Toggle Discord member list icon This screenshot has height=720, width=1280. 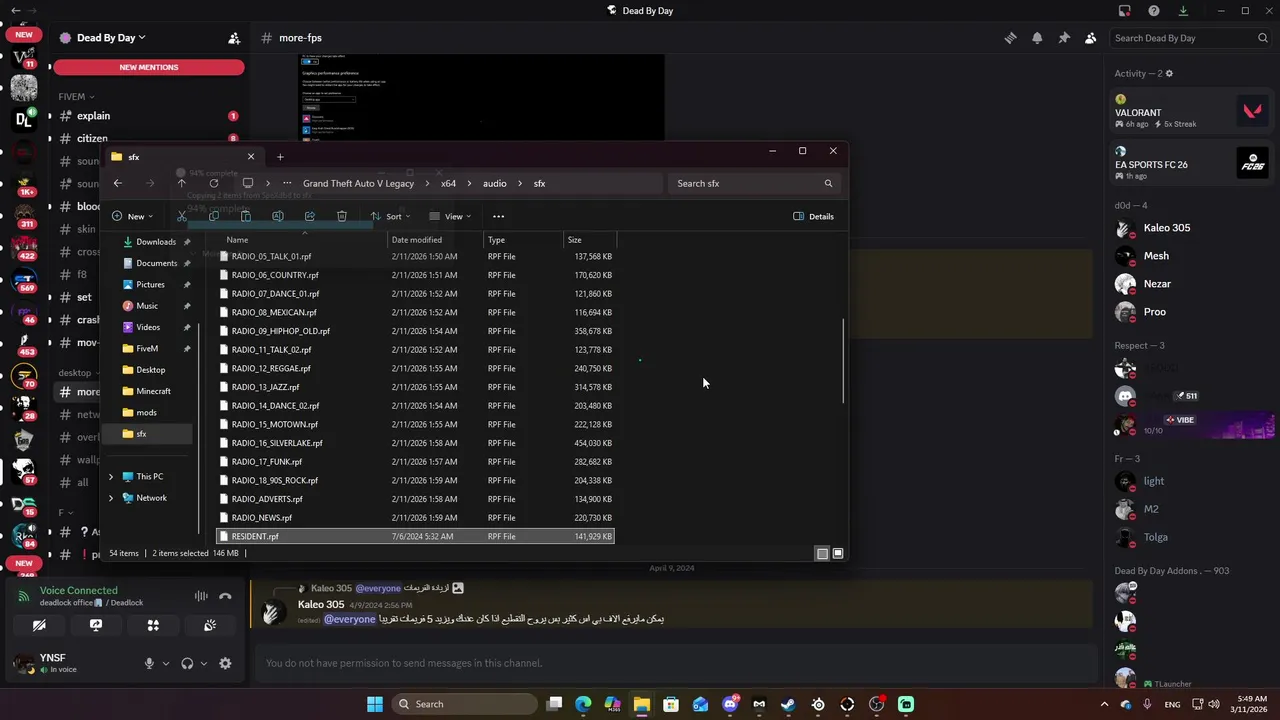1091,38
